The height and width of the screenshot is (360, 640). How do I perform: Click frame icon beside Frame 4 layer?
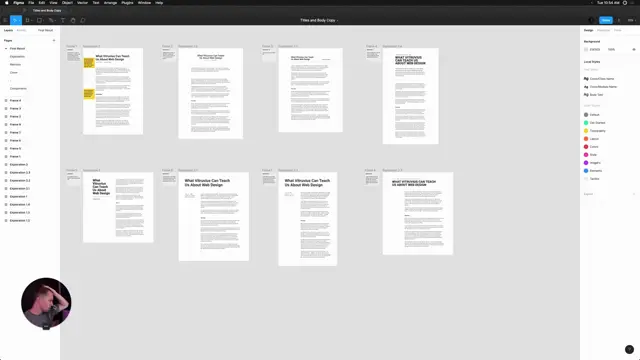click(6, 100)
